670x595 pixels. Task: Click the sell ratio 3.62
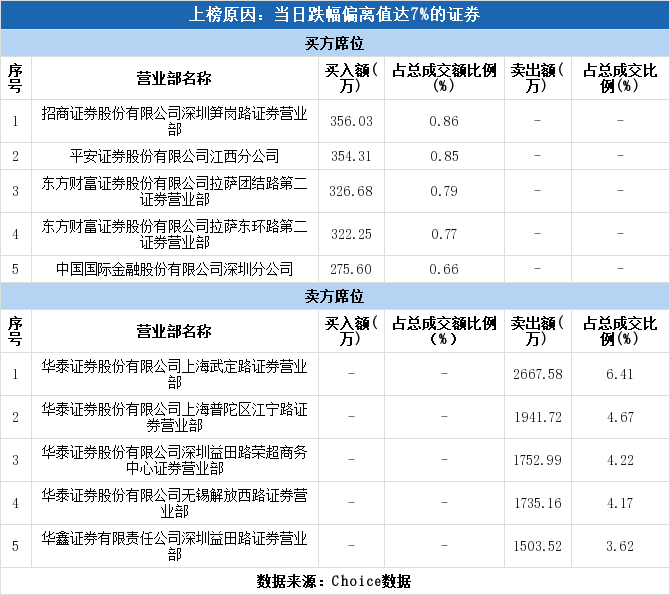(620, 546)
